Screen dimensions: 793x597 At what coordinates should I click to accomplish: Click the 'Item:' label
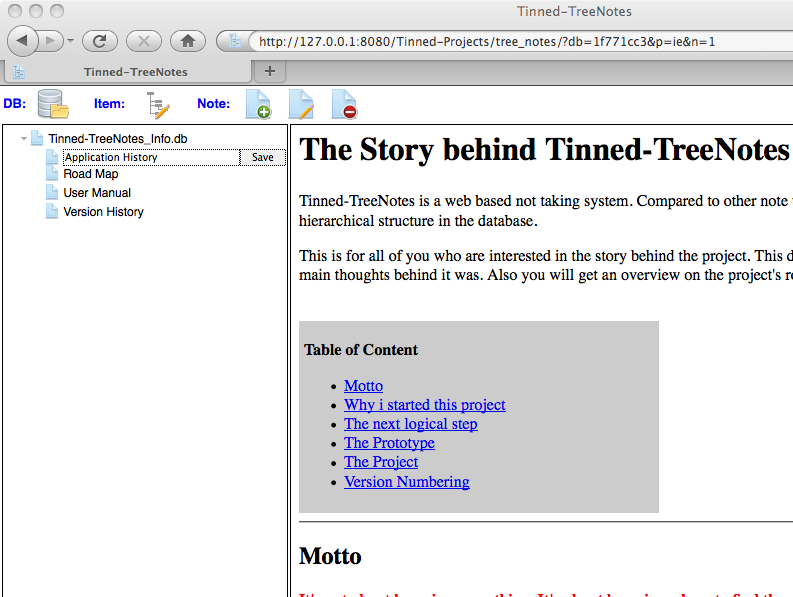point(109,104)
